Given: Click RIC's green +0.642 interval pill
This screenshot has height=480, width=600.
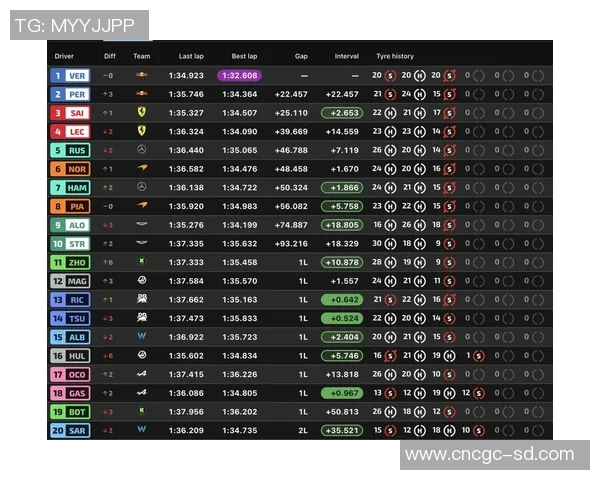Looking at the screenshot, I should (x=342, y=300).
